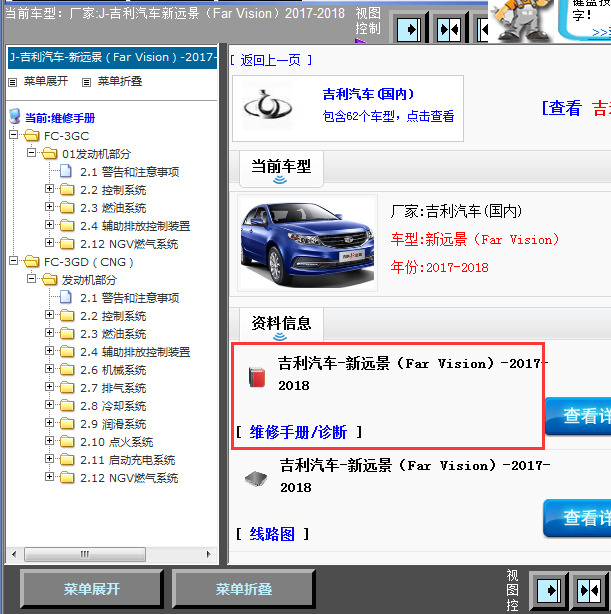Expand 2.3 燃油系统 under FC-3GC
The image size is (611, 614).
pos(49,207)
